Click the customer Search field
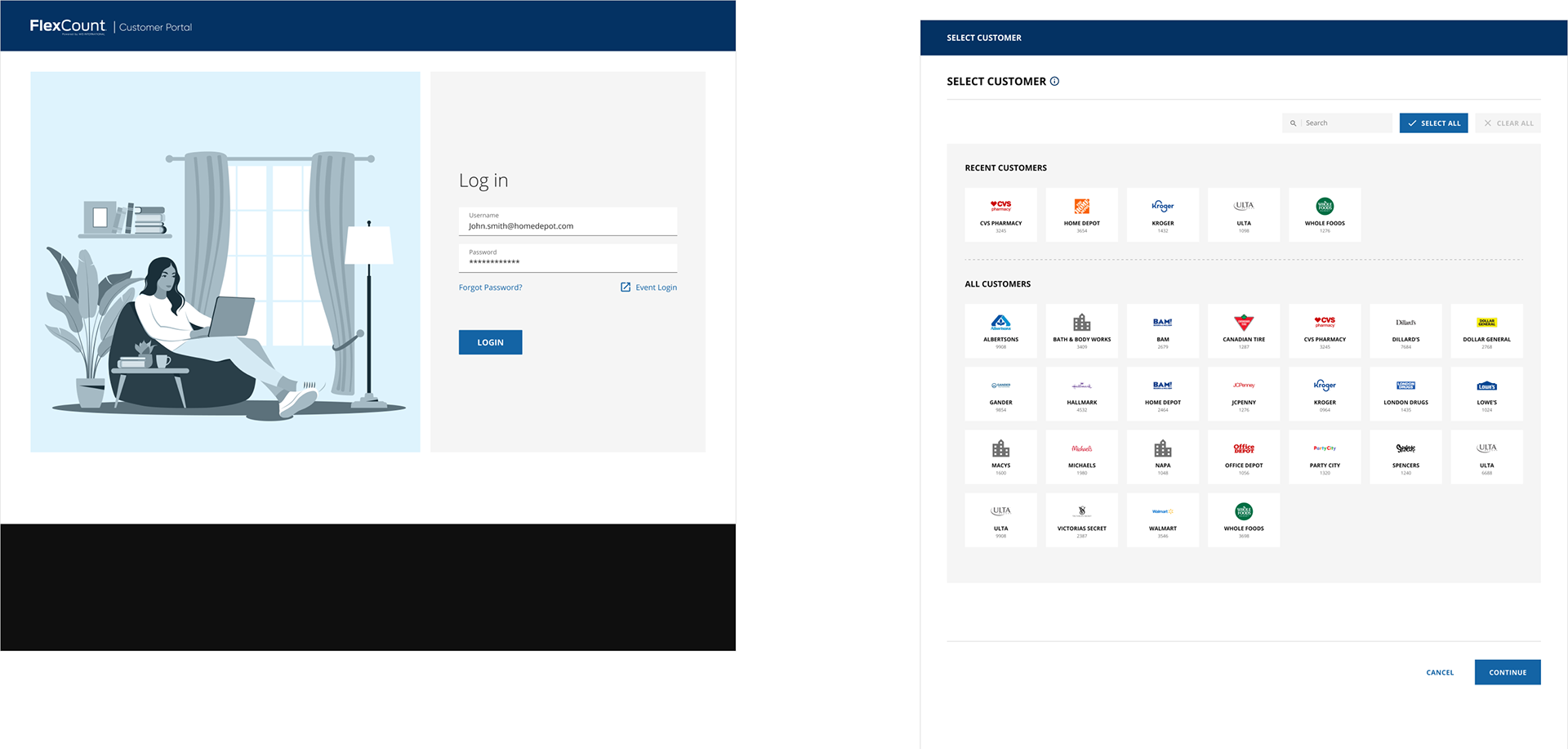Image resolution: width=1568 pixels, height=749 pixels. 1337,123
